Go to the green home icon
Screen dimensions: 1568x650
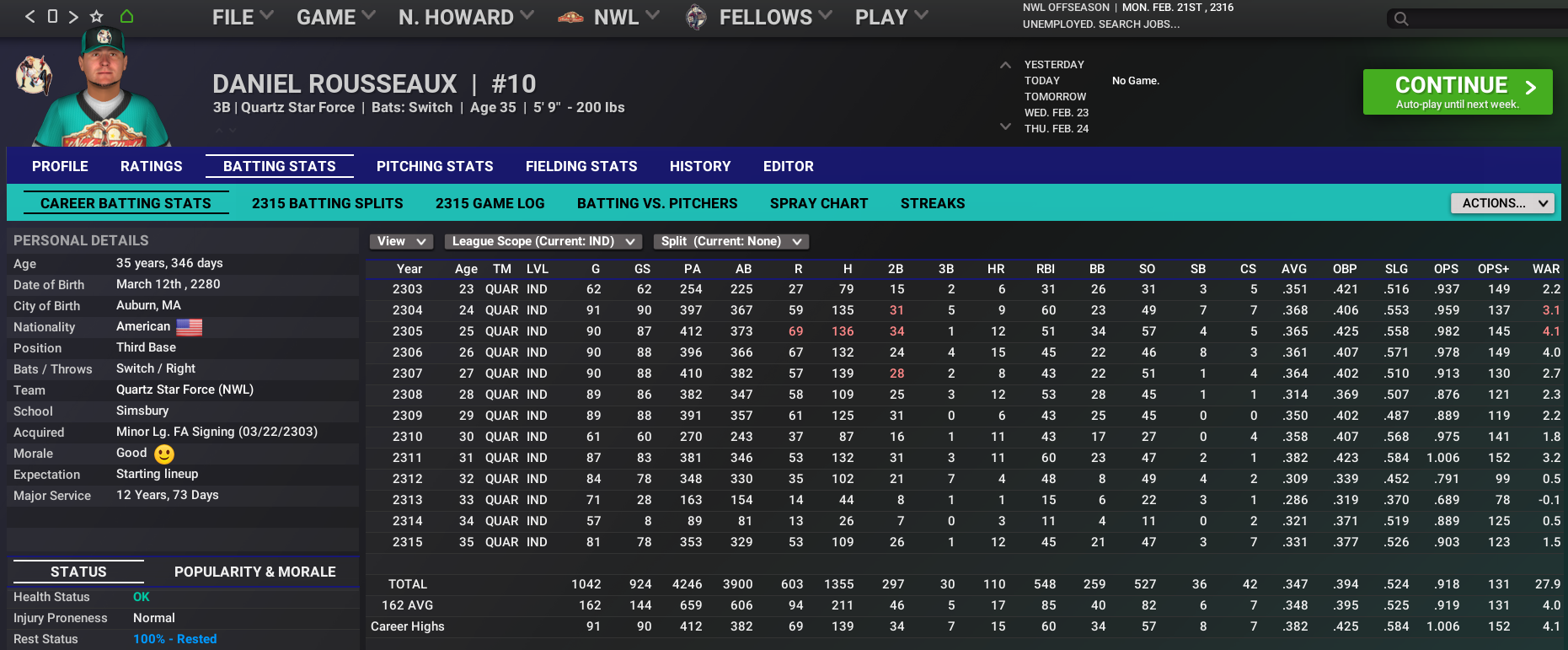(x=126, y=17)
